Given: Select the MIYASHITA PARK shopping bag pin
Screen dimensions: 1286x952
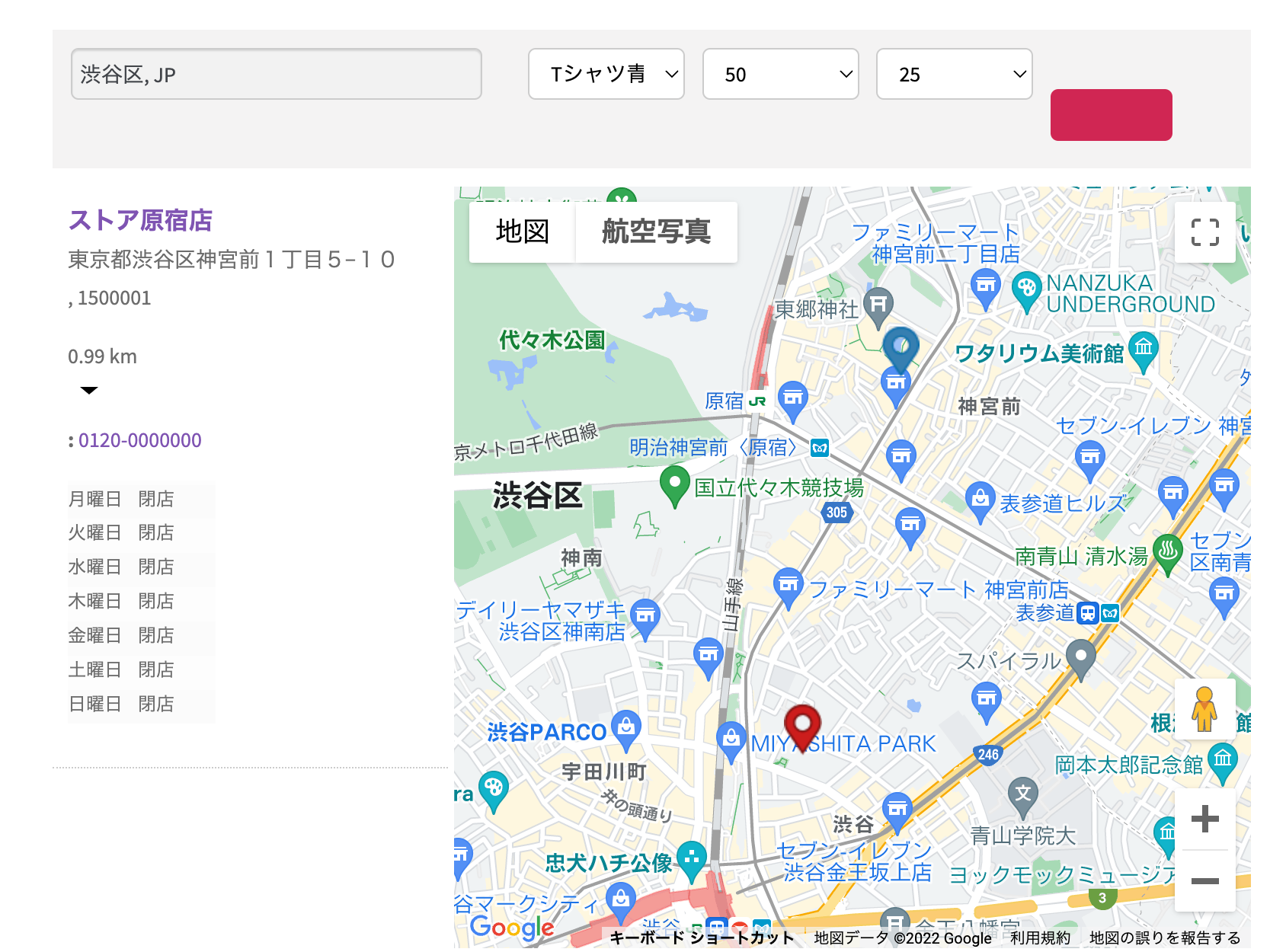Looking at the screenshot, I should coord(731,740).
